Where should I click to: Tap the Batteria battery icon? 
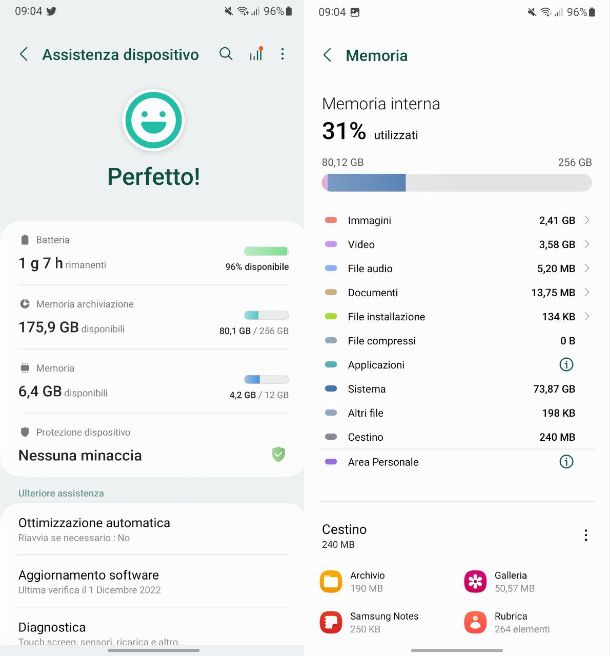(x=25, y=240)
